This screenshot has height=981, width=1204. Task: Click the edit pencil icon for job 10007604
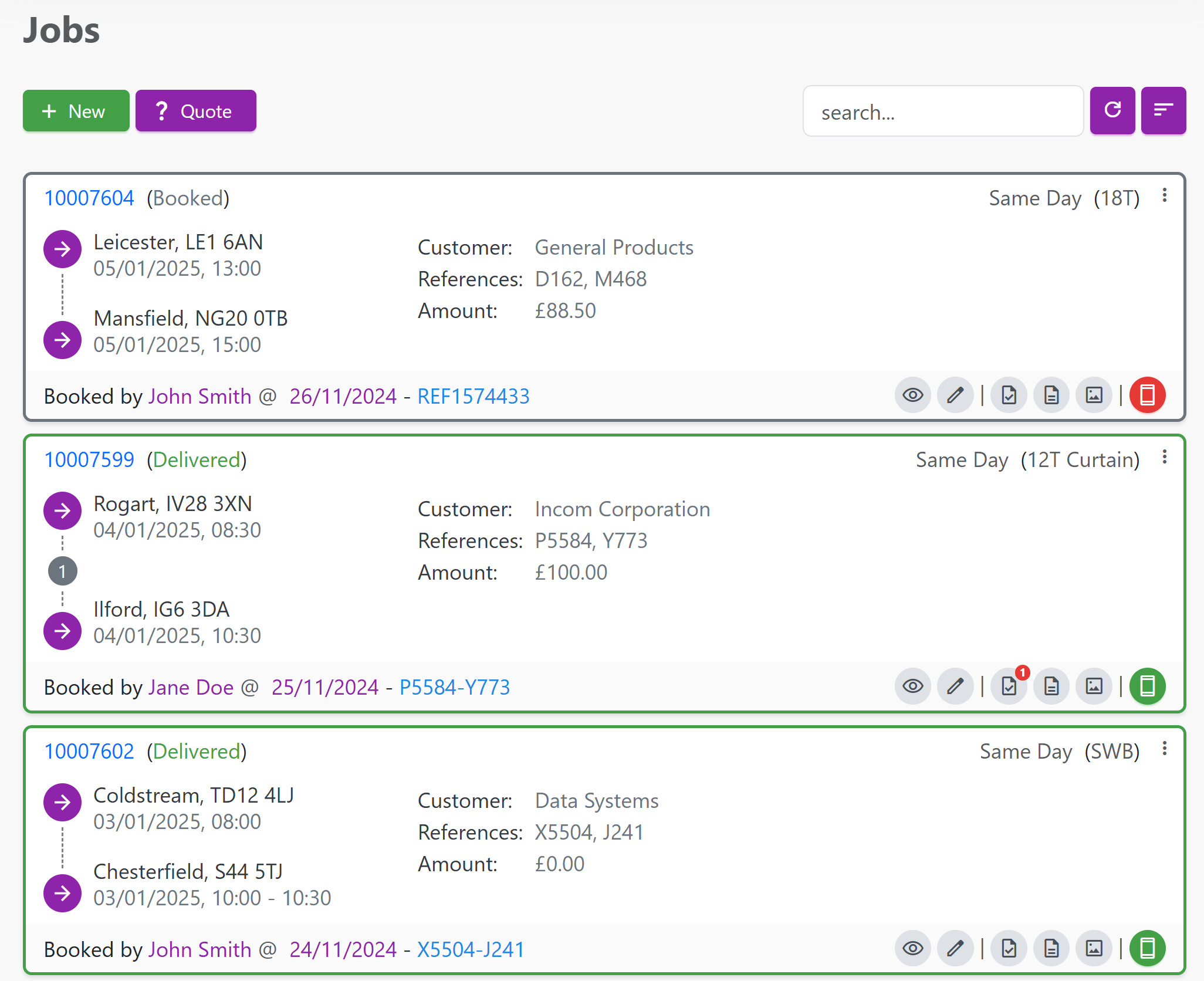(955, 395)
